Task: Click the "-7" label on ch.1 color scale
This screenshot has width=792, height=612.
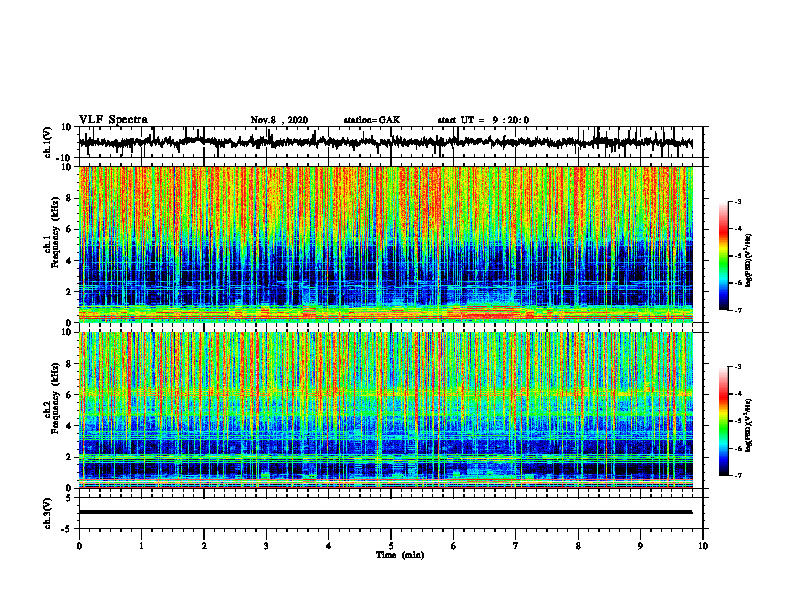Action: pos(738,311)
